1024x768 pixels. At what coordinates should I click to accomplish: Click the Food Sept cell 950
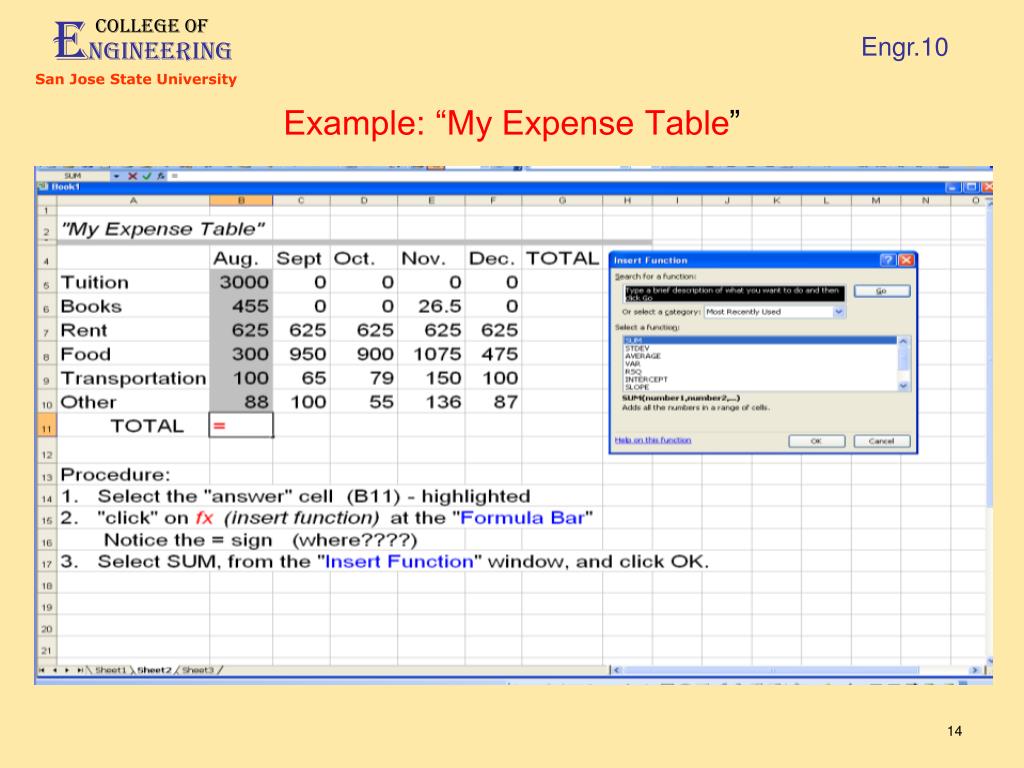(x=301, y=354)
